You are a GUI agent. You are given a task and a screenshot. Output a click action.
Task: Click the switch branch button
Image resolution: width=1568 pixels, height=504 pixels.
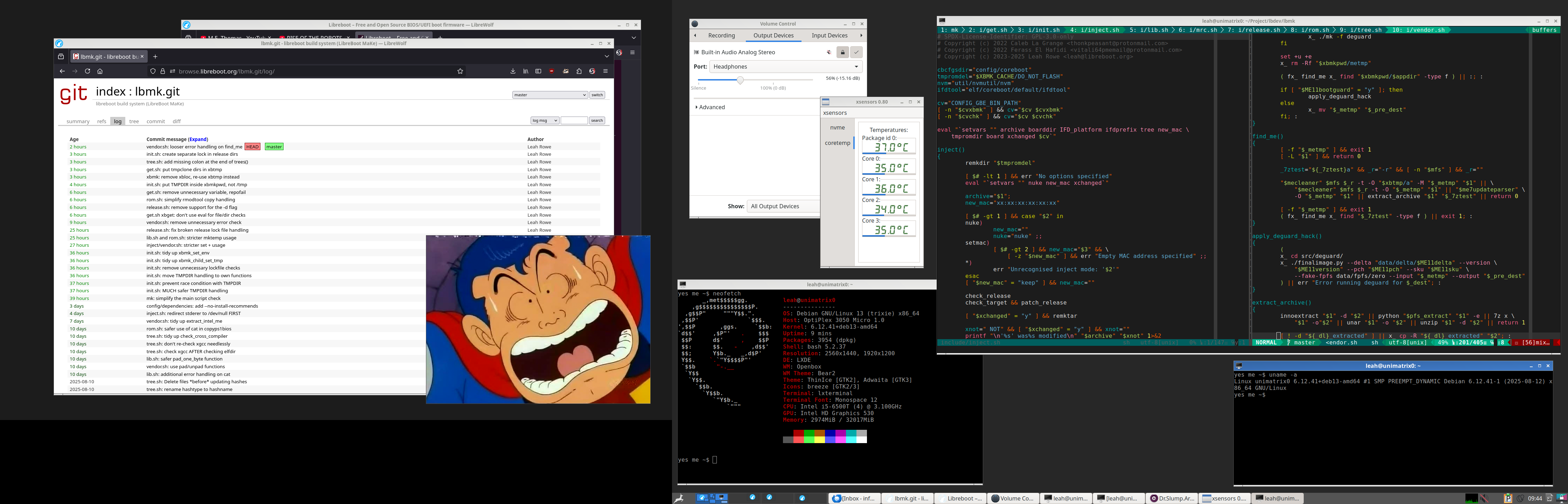click(x=597, y=95)
